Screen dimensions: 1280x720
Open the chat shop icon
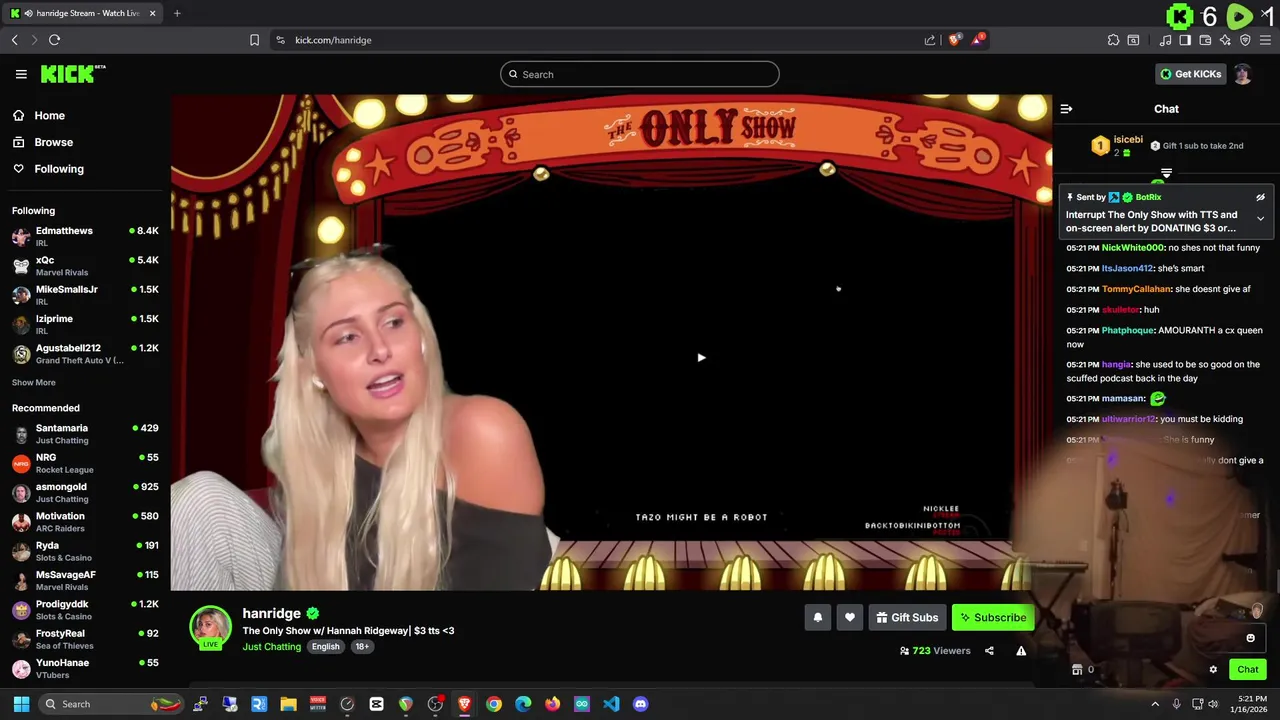(1077, 670)
